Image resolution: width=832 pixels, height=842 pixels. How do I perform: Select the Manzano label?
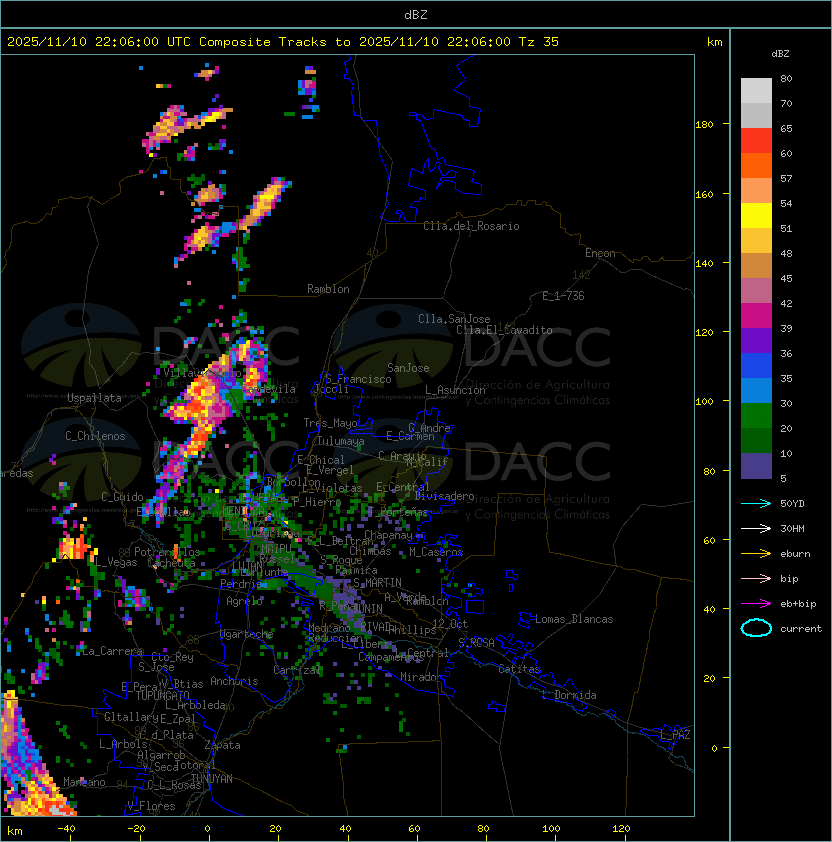pos(84,782)
